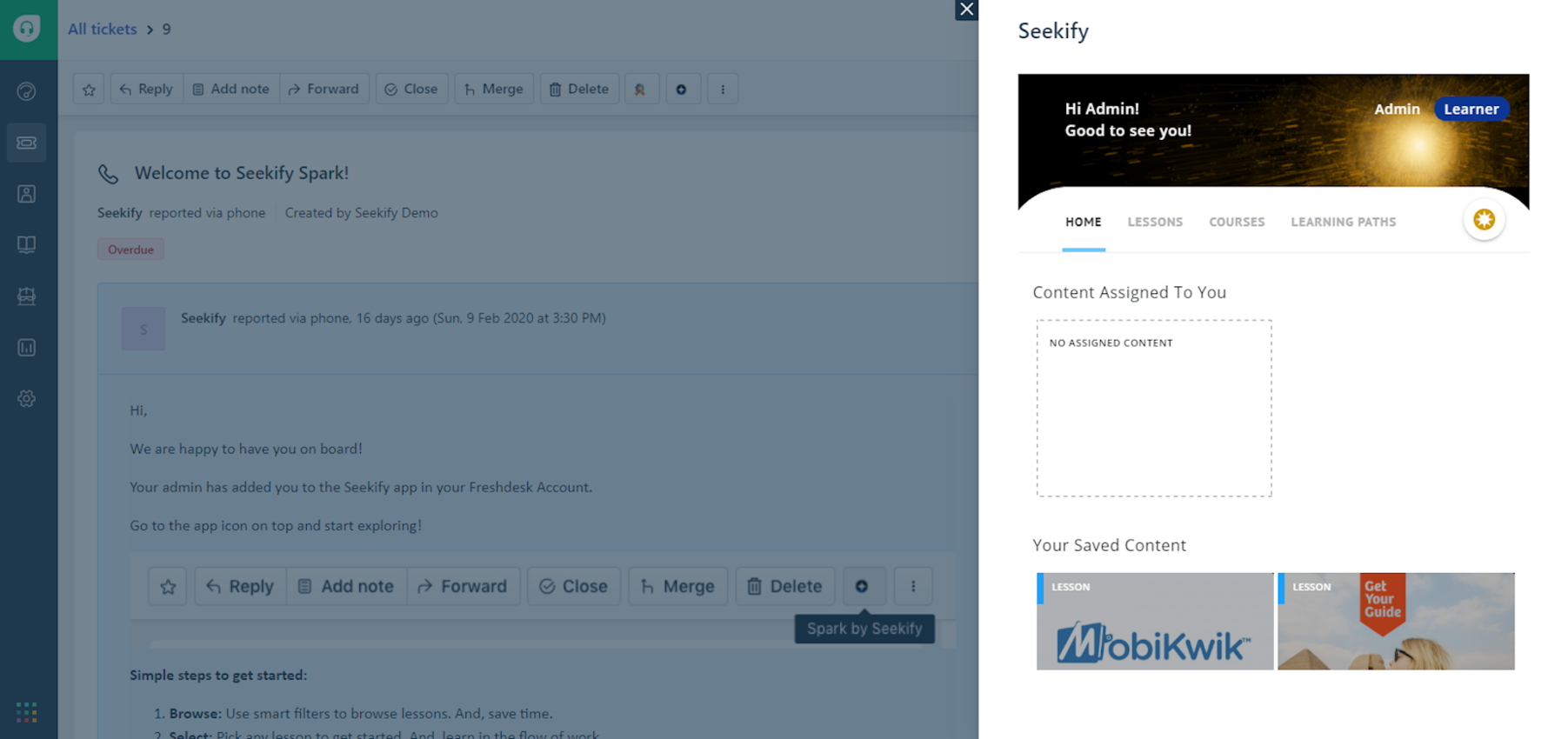Open the app switcher grid icon
Viewport: 1568px width, 739px height.
click(27, 713)
